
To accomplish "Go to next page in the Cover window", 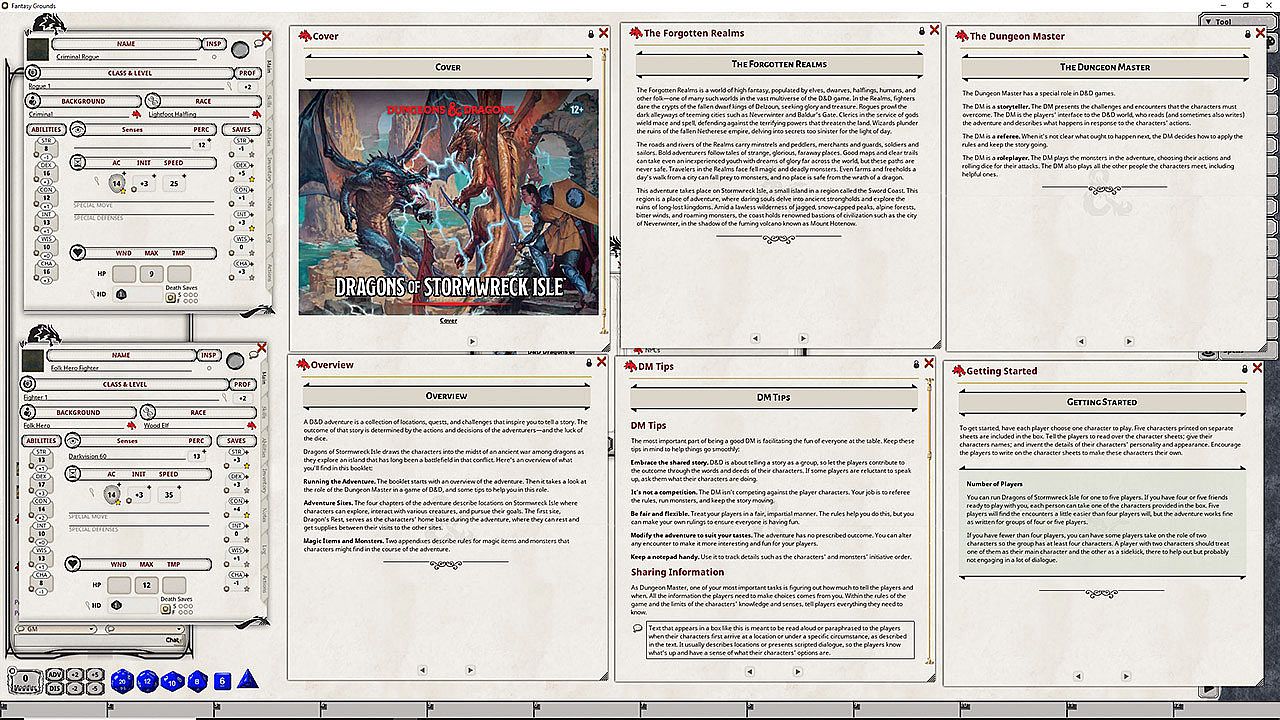I will (x=474, y=341).
